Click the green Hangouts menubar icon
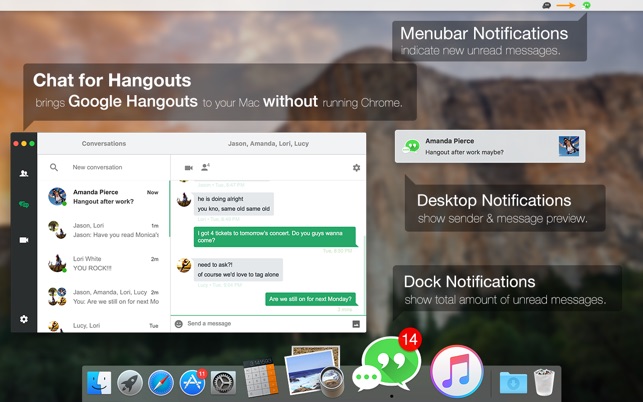Image resolution: width=643 pixels, height=402 pixels. pyautogui.click(x=586, y=5)
